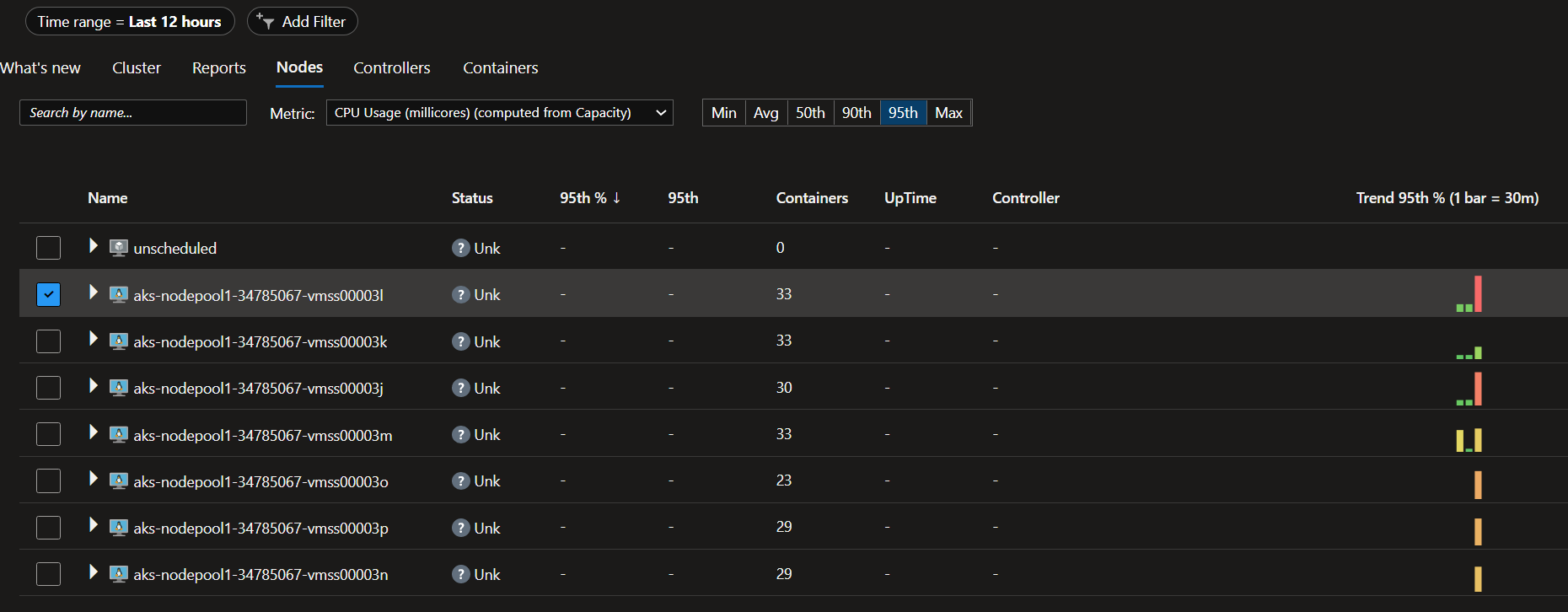Select the checkbox for vmss00003o
Screen dimensions: 1568x612
point(49,481)
